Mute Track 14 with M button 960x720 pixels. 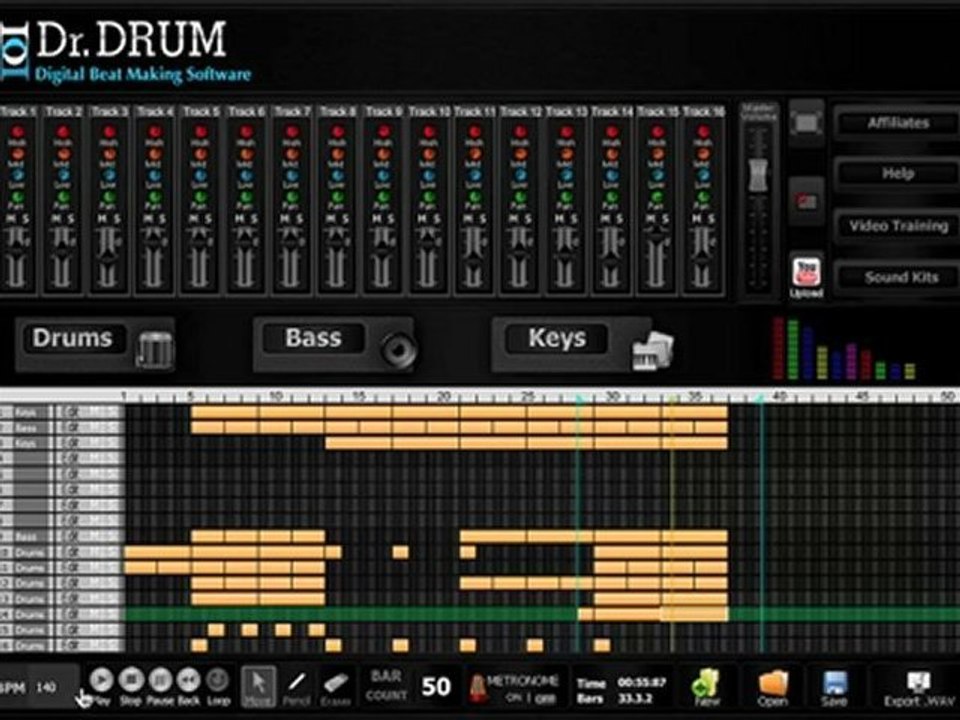point(605,219)
